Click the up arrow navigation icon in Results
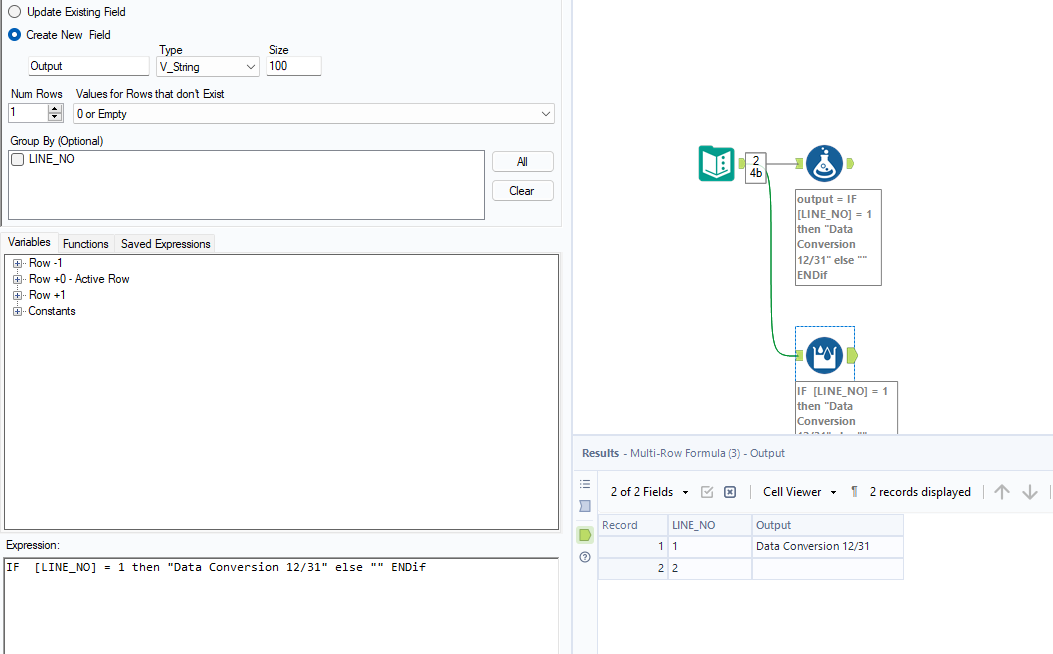 click(x=1001, y=491)
